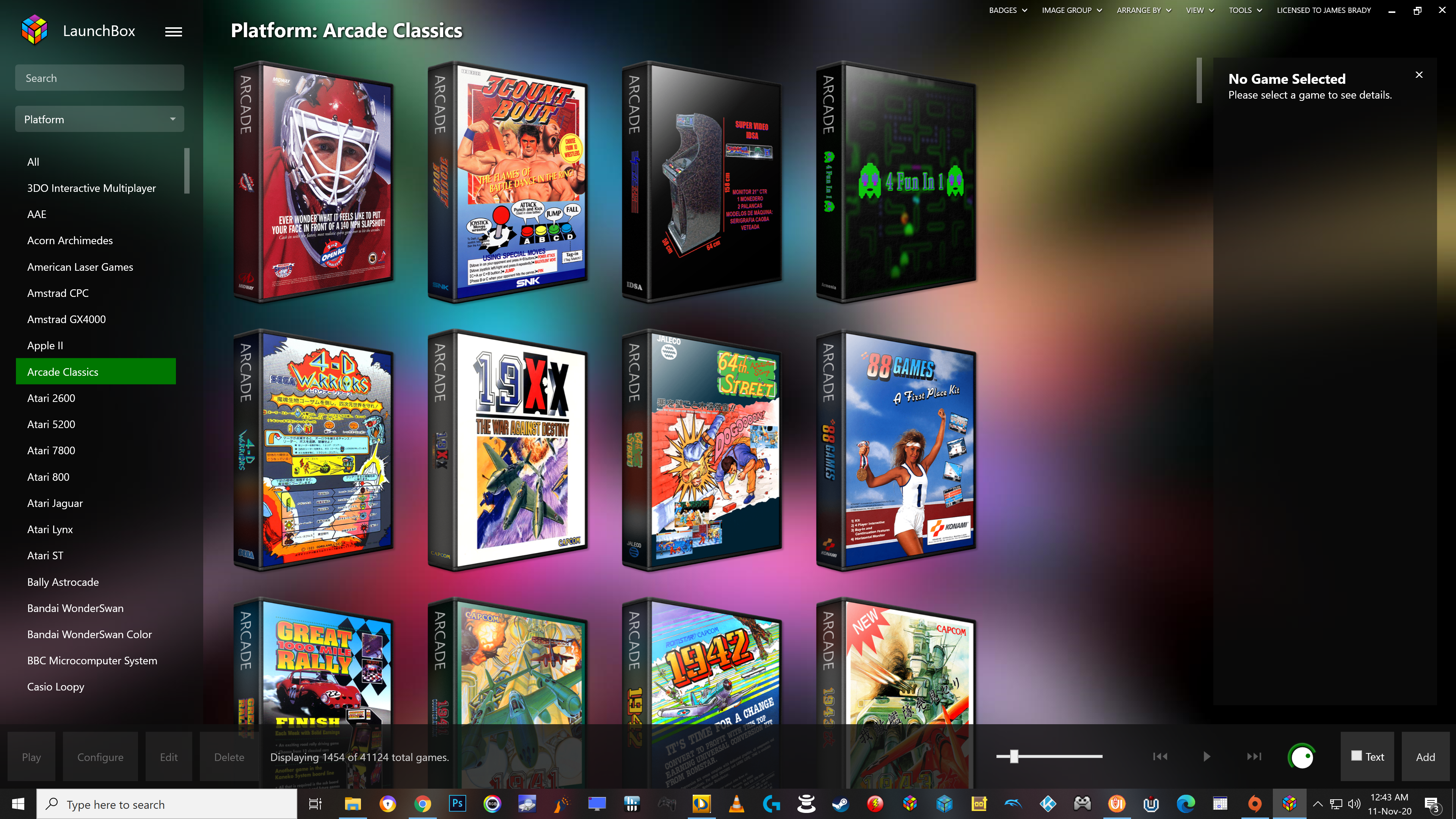Open the Platform filter dropdown

coord(99,119)
